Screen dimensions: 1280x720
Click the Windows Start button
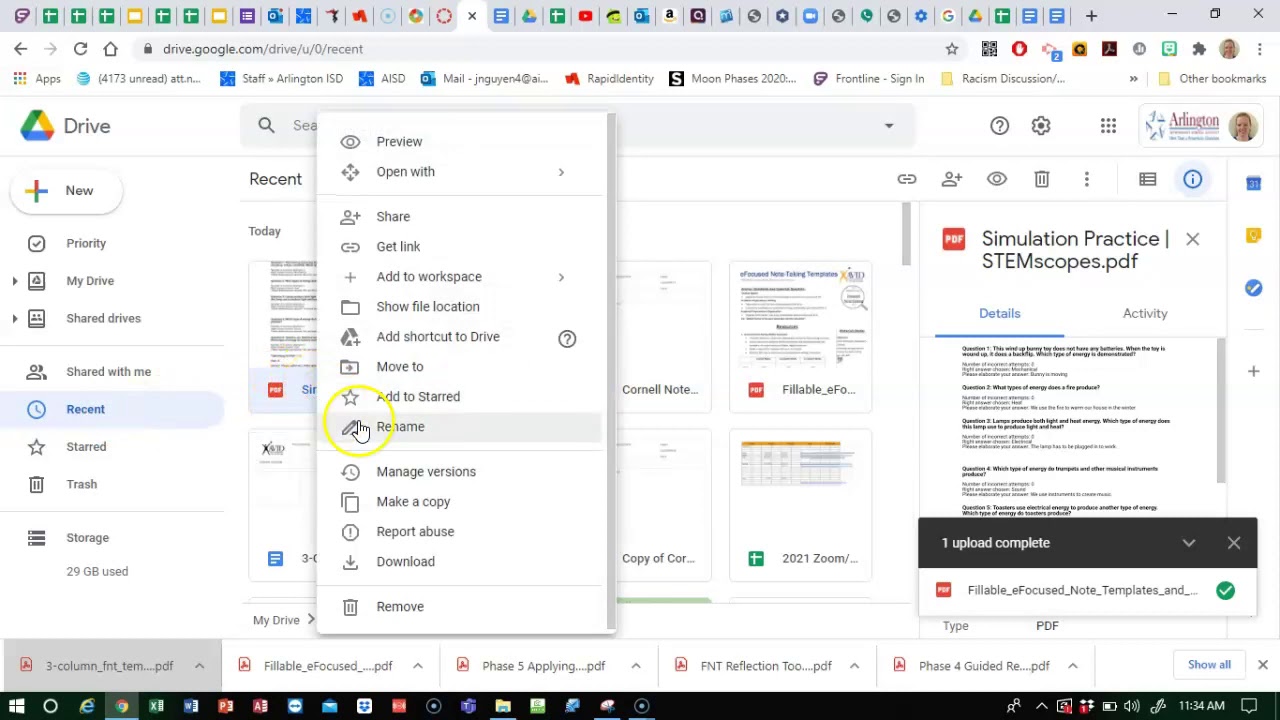pos(16,706)
